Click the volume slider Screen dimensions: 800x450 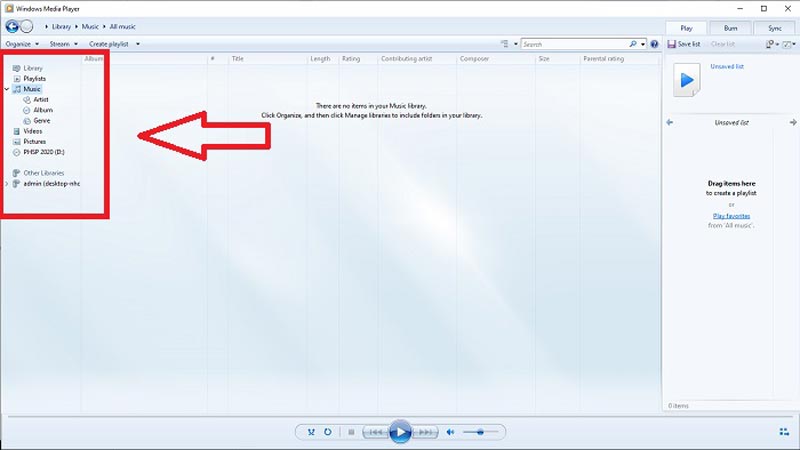pos(480,432)
